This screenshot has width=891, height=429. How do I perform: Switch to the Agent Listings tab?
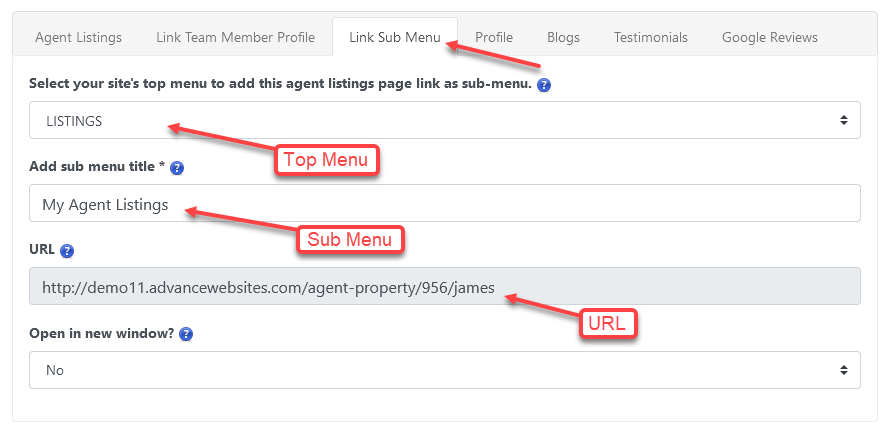(78, 37)
